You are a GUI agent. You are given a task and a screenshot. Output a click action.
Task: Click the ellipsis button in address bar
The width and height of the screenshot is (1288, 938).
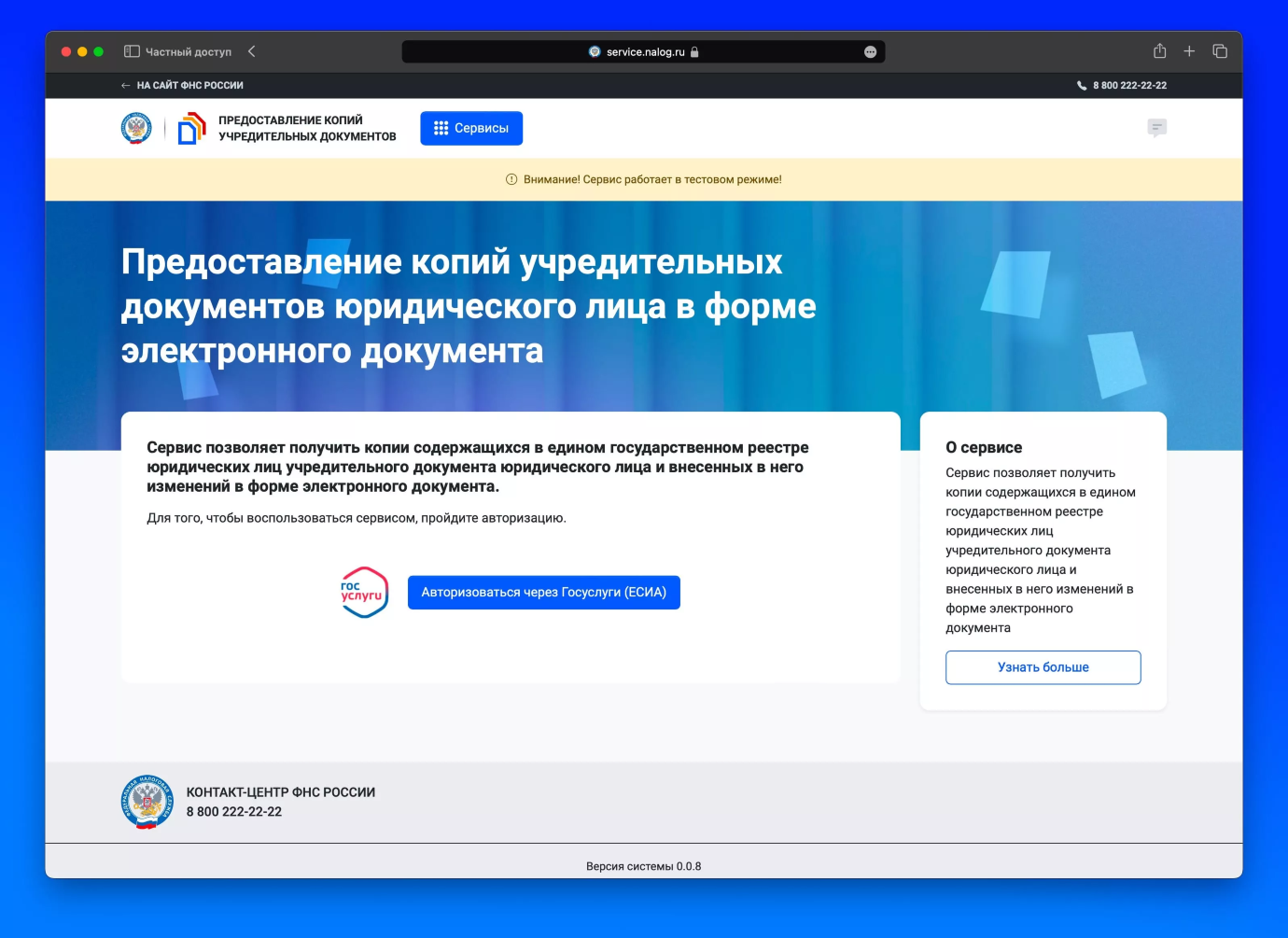870,52
